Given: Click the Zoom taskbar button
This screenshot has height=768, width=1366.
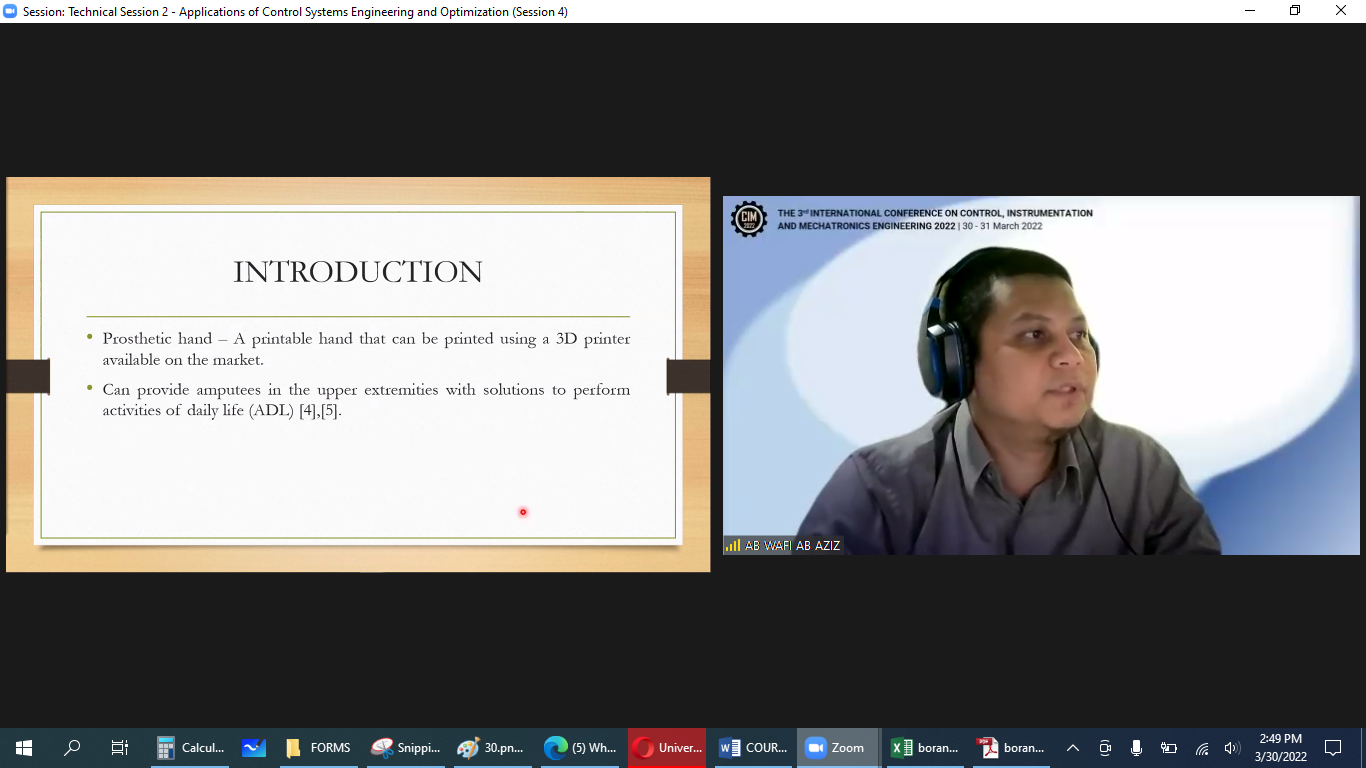Looking at the screenshot, I should click(837, 748).
